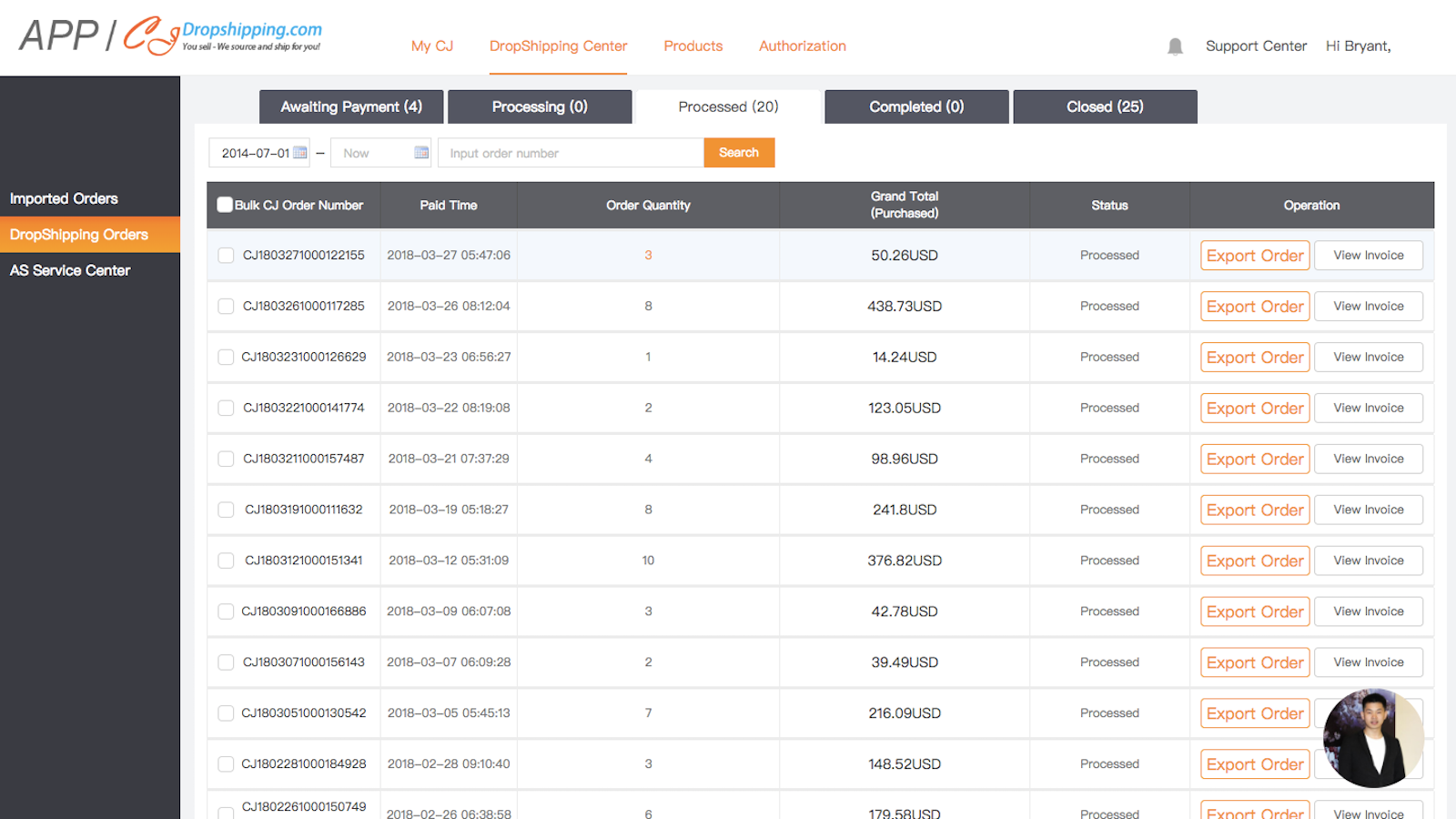Switch to the Awaiting Payment (4) tab

click(351, 106)
